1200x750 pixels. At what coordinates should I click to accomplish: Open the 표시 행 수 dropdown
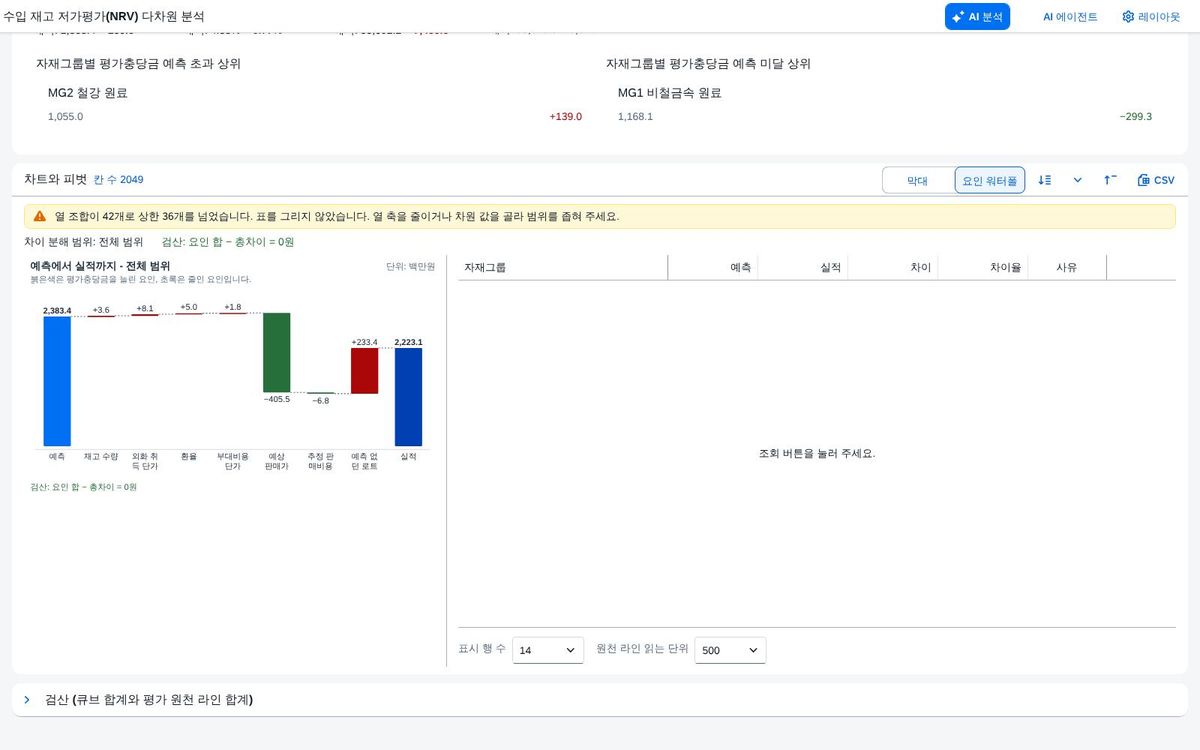click(548, 650)
